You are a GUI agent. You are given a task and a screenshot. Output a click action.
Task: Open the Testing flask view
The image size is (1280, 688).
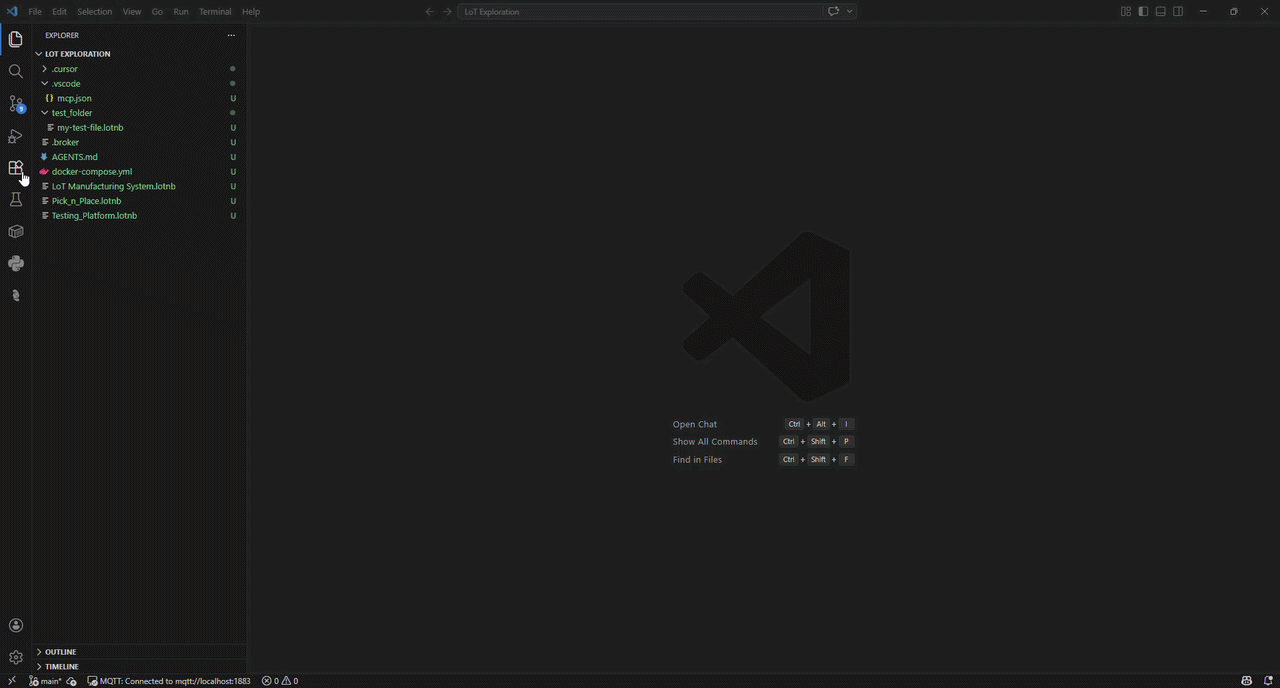(x=15, y=199)
